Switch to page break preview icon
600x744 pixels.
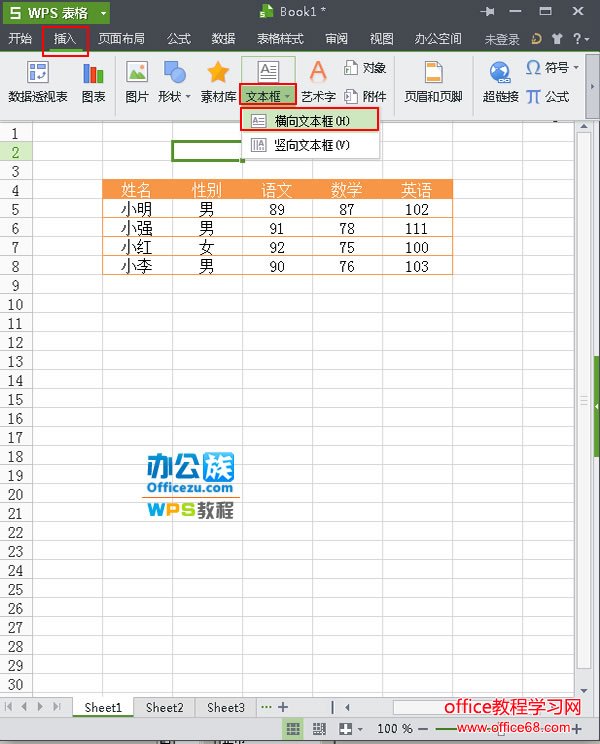click(319, 728)
